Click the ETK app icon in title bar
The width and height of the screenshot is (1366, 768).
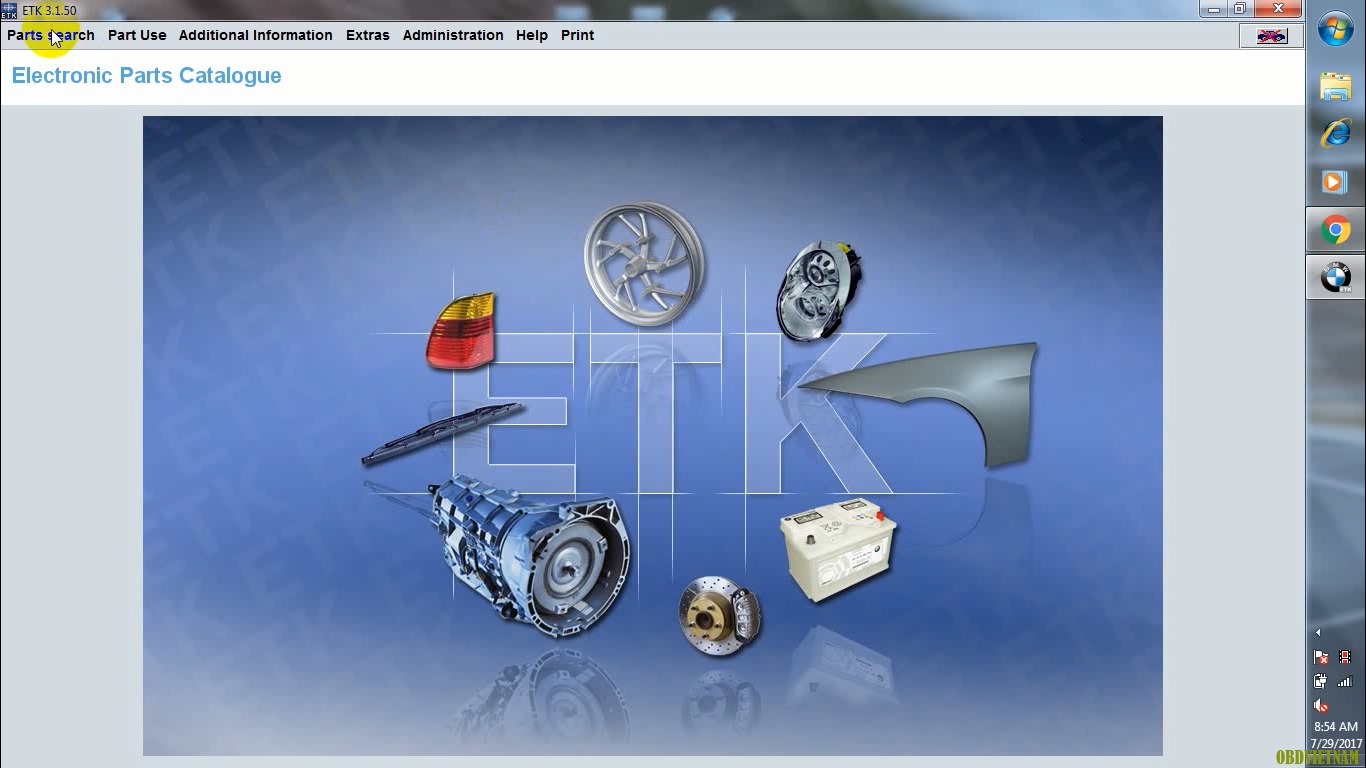[9, 10]
